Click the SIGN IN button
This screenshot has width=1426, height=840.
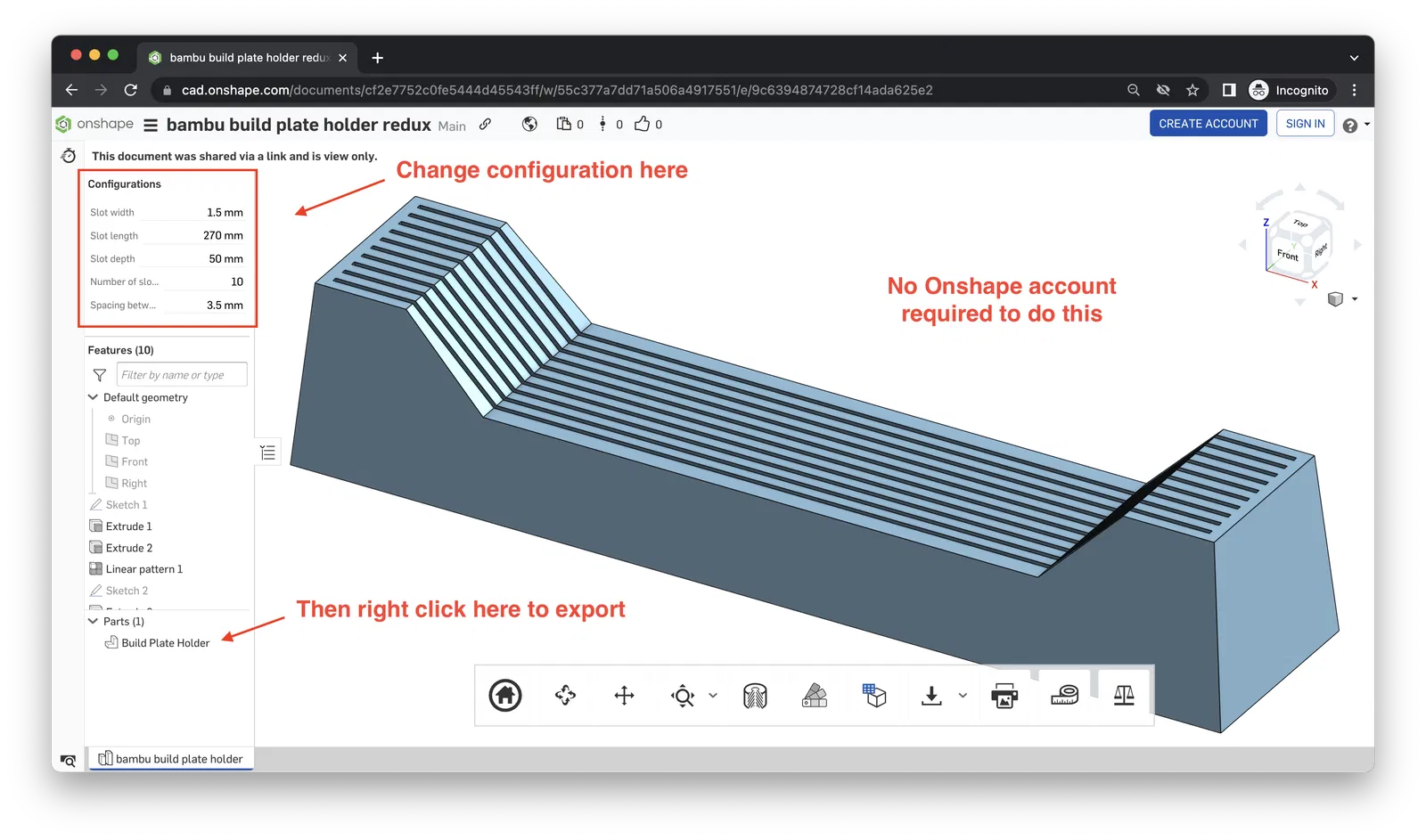coord(1305,124)
